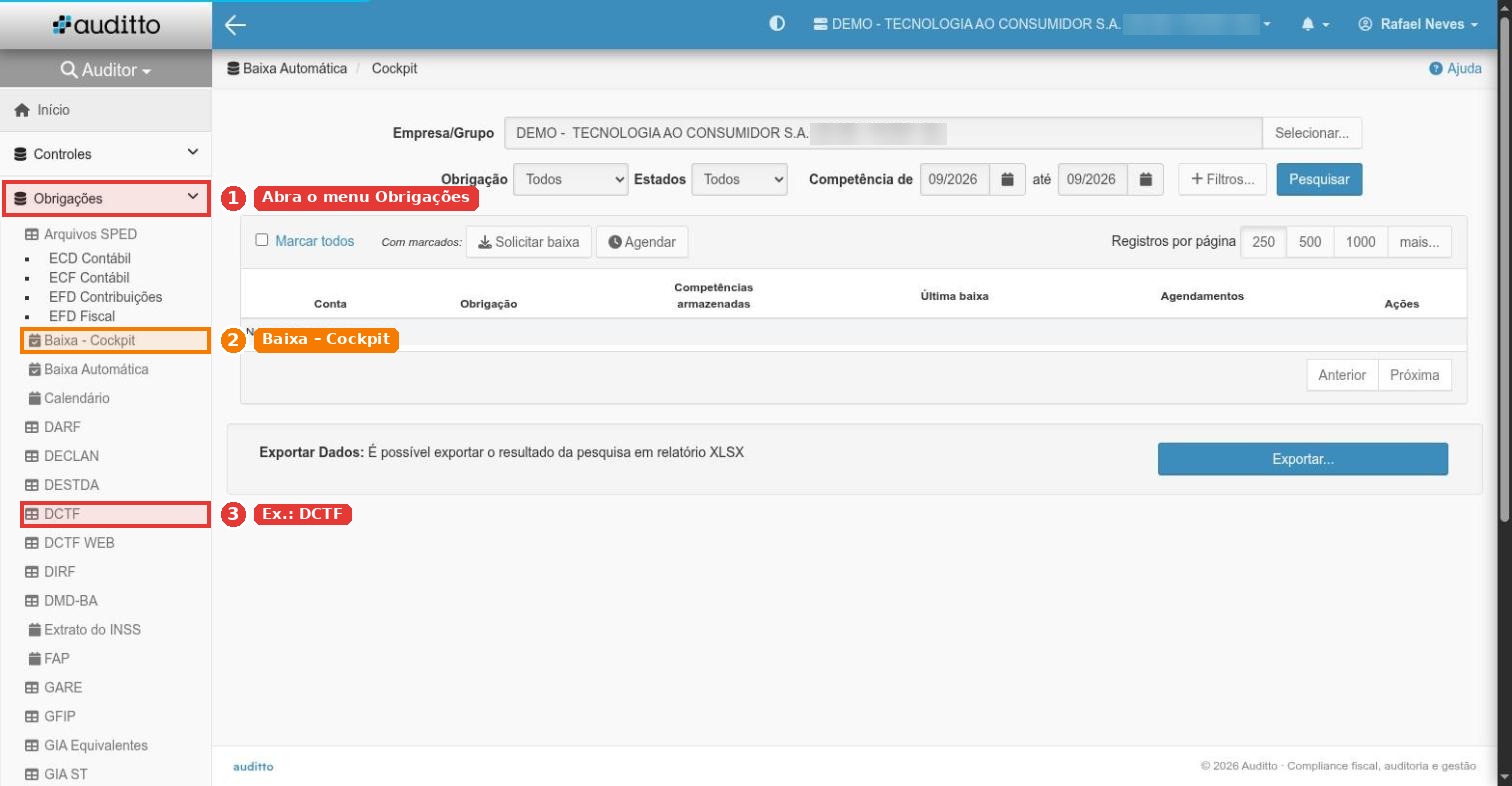Open the Obrigação dropdown

click(x=571, y=180)
